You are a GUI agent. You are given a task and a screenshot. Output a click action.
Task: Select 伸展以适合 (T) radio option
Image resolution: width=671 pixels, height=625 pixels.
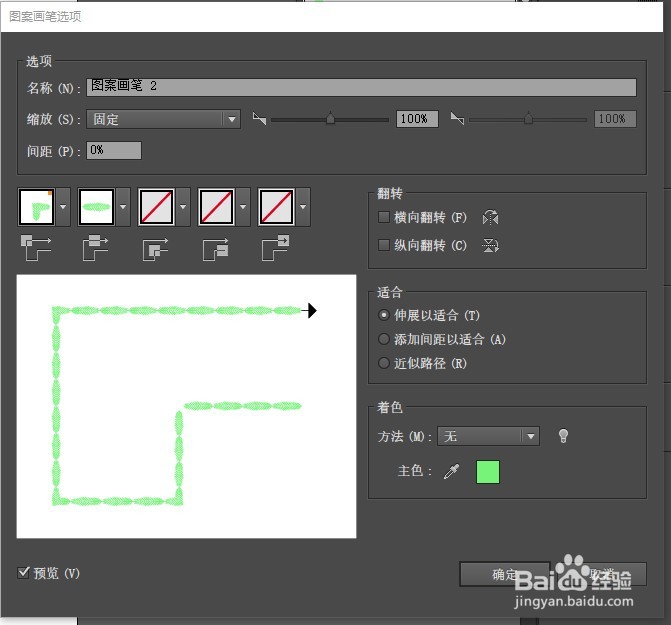(384, 315)
